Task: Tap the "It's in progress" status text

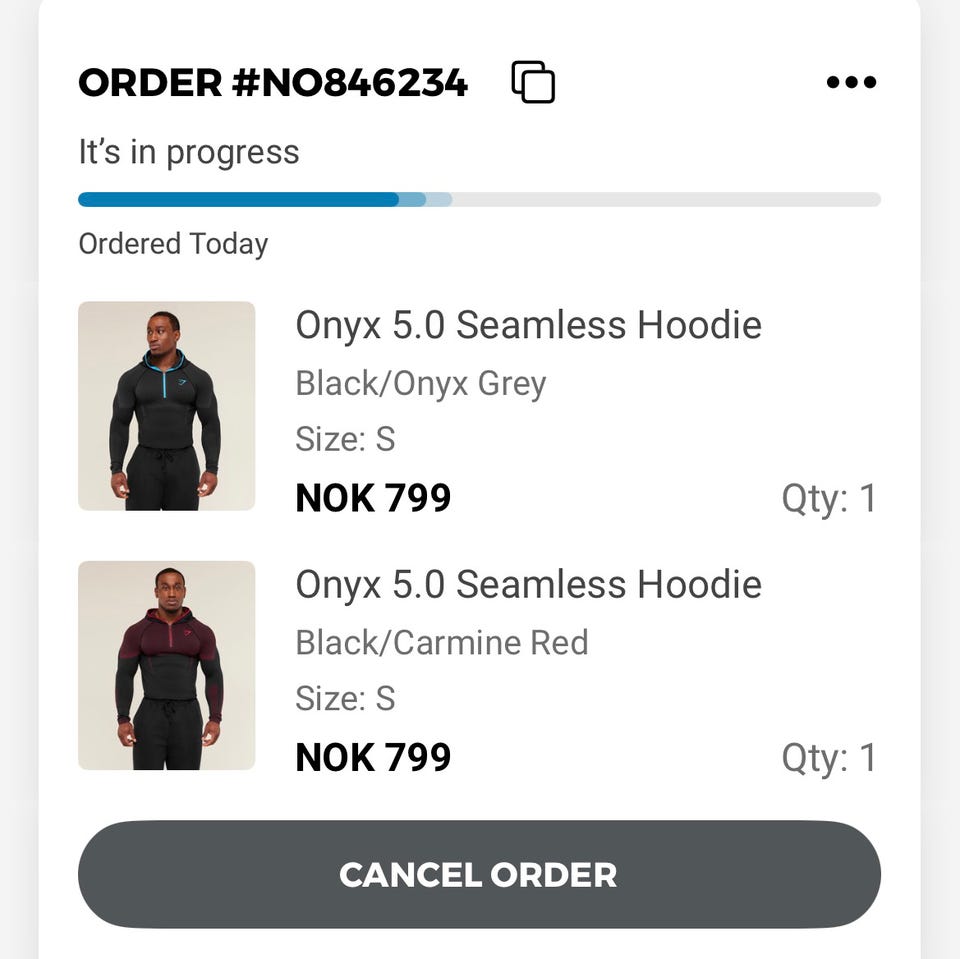Action: (189, 152)
